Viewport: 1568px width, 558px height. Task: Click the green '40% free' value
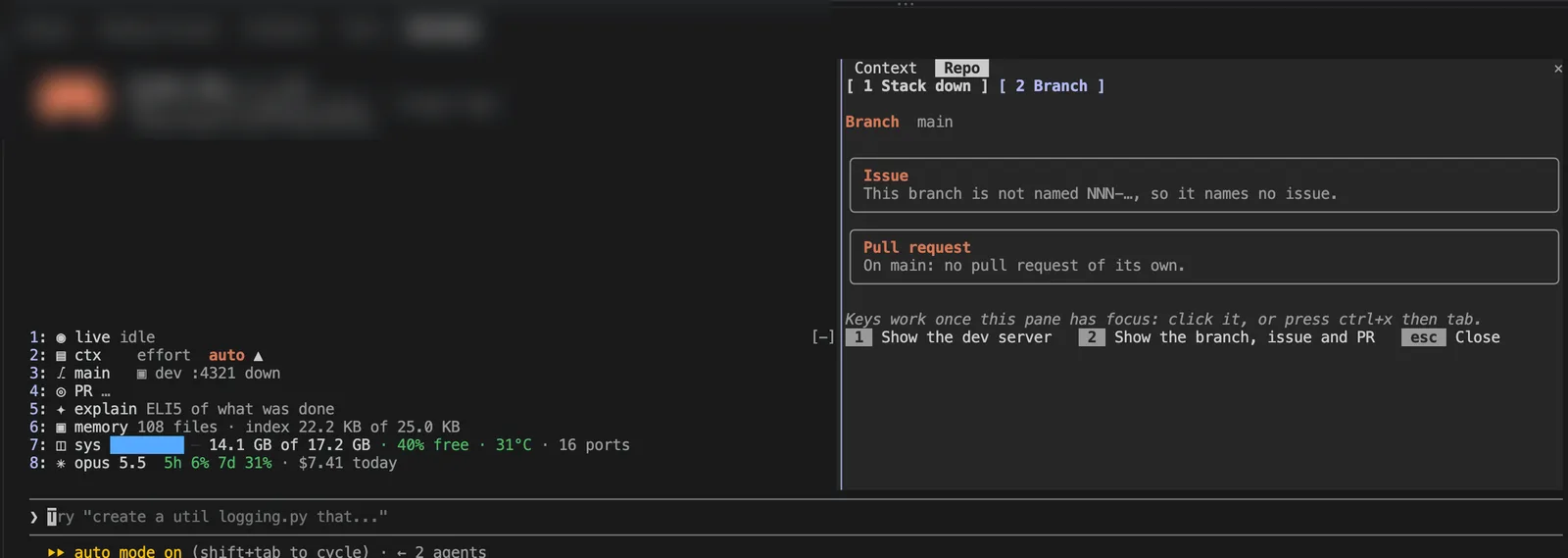coord(432,445)
